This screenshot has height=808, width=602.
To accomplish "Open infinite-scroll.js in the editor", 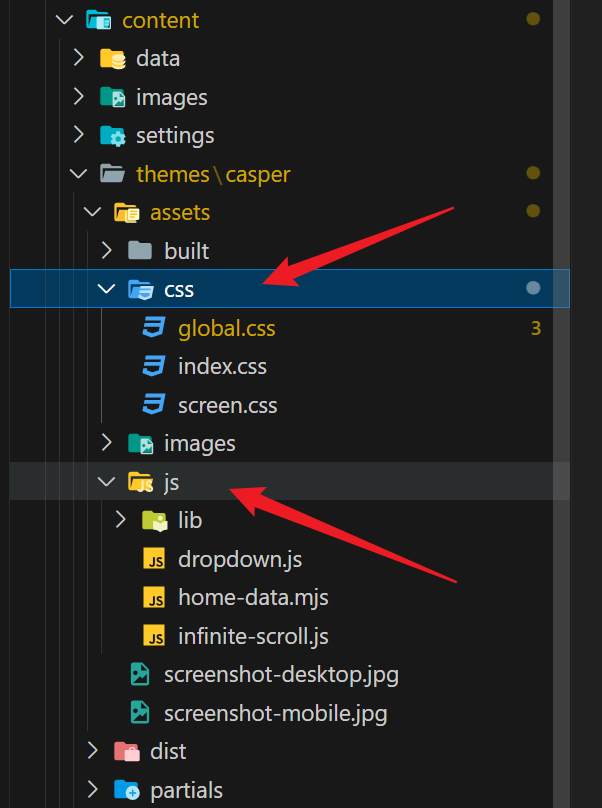I will 253,636.
